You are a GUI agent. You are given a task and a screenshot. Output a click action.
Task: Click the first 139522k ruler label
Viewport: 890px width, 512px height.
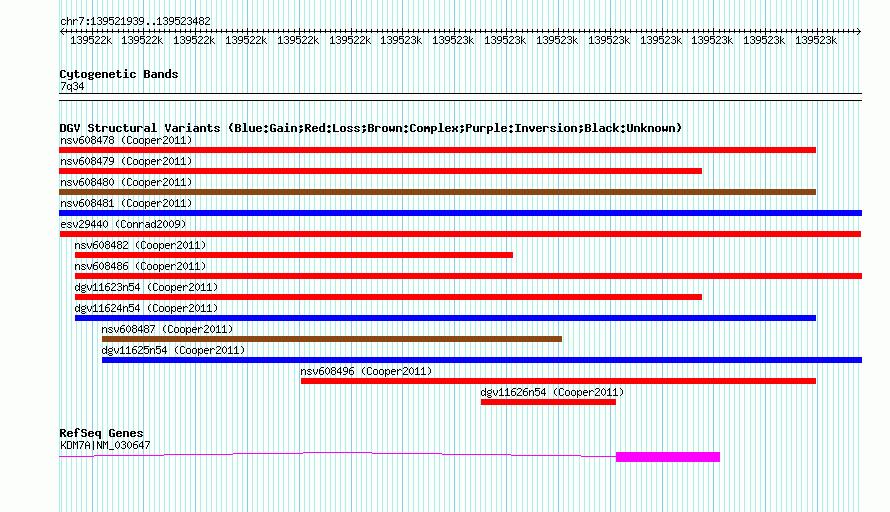tap(91, 40)
